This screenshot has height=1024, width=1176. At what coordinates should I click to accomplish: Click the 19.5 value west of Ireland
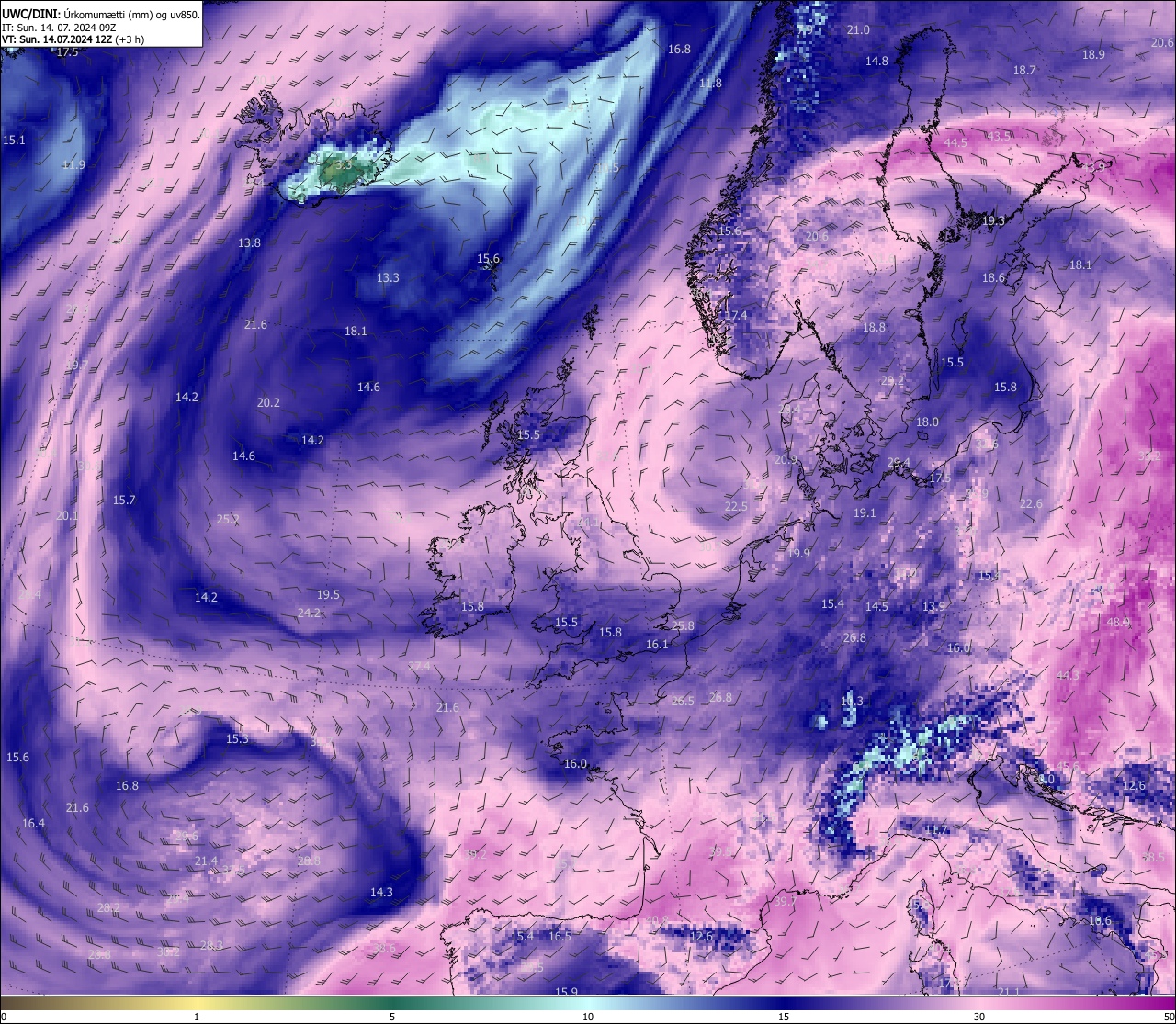click(x=328, y=595)
